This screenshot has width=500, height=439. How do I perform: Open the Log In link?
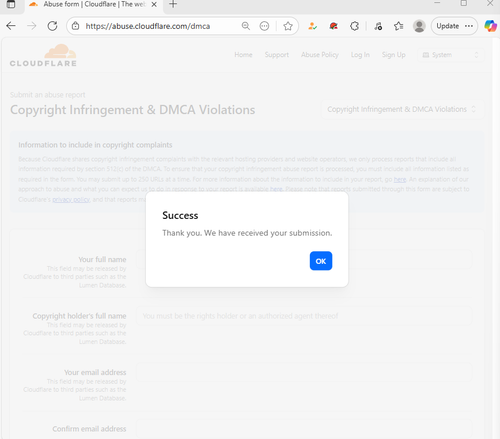click(360, 55)
